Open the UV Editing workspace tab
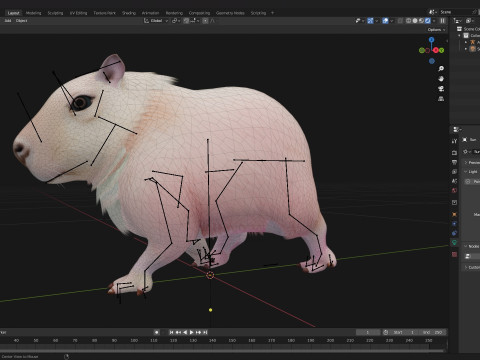Screen dimensions: 480x360 (78, 13)
